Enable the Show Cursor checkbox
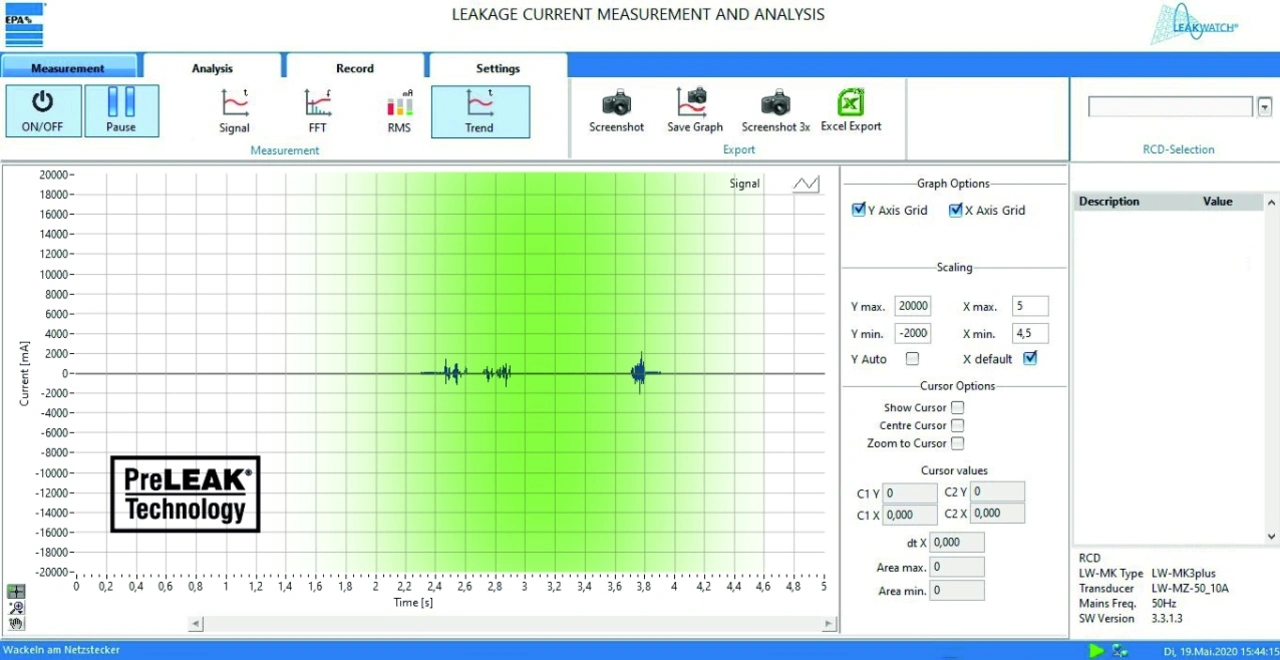The width and height of the screenshot is (1280, 660). [957, 408]
